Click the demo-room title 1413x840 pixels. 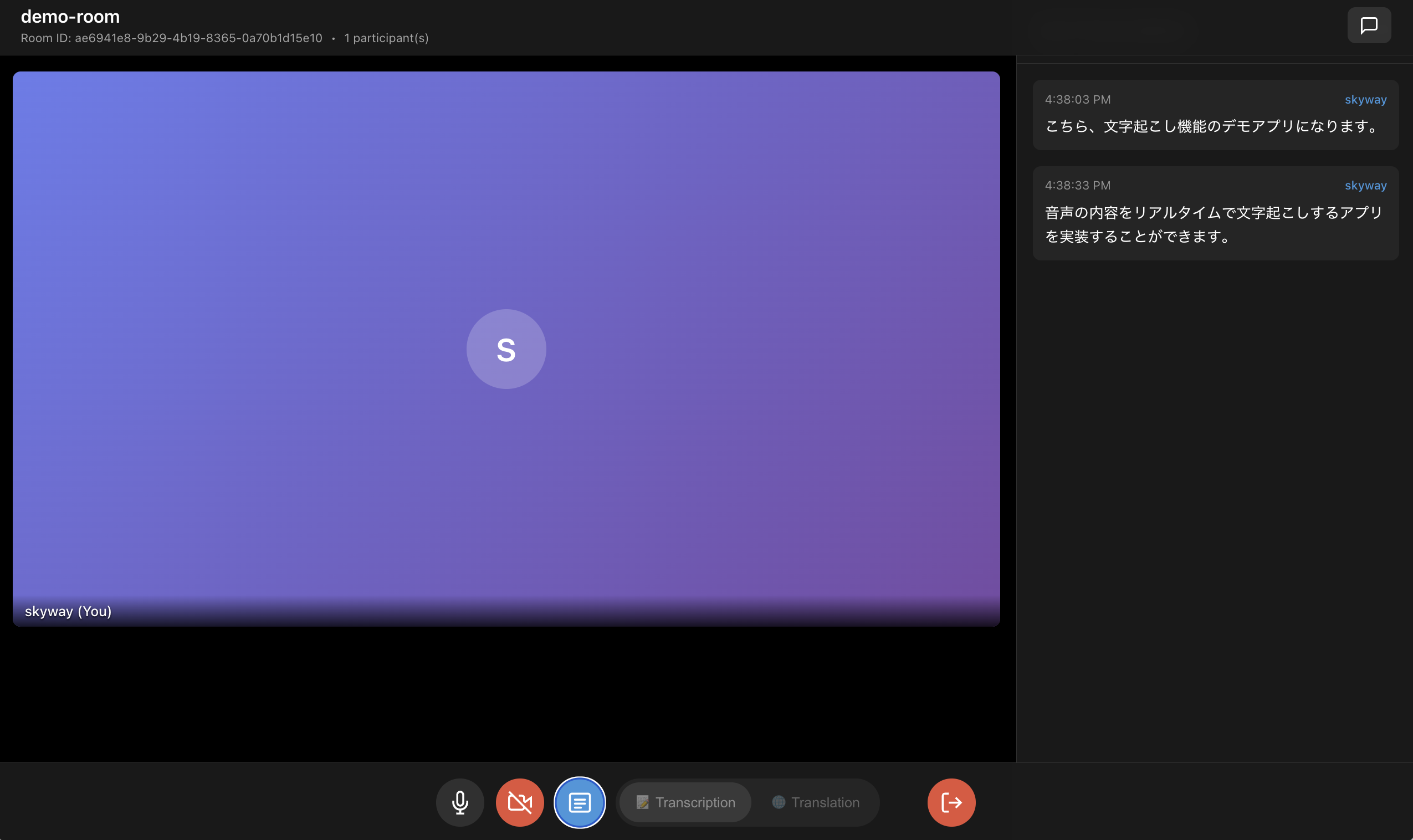(70, 17)
